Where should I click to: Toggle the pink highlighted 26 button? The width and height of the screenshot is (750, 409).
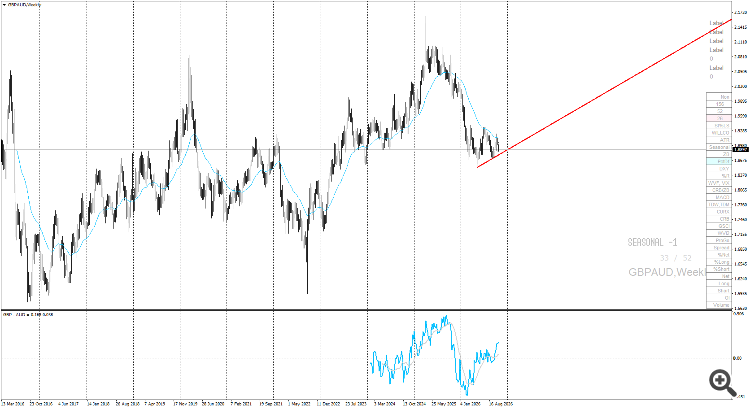[x=719, y=118]
